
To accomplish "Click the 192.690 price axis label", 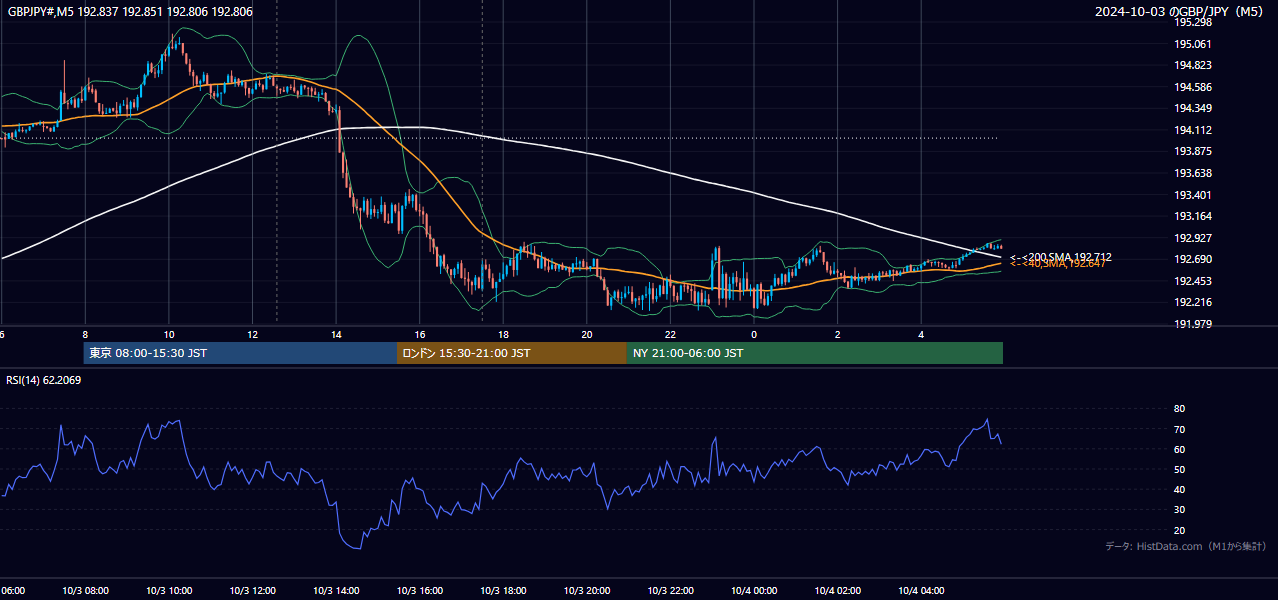I will coord(1193,259).
